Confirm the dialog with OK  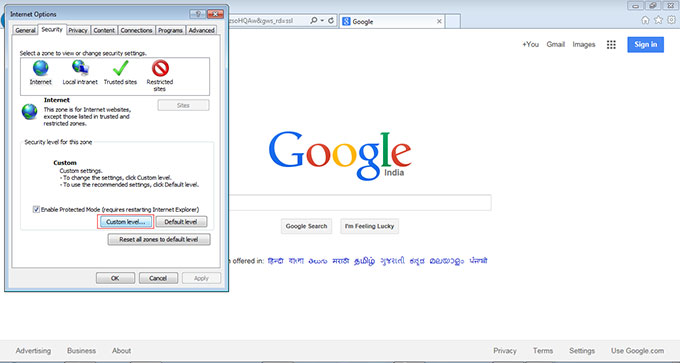[115, 278]
